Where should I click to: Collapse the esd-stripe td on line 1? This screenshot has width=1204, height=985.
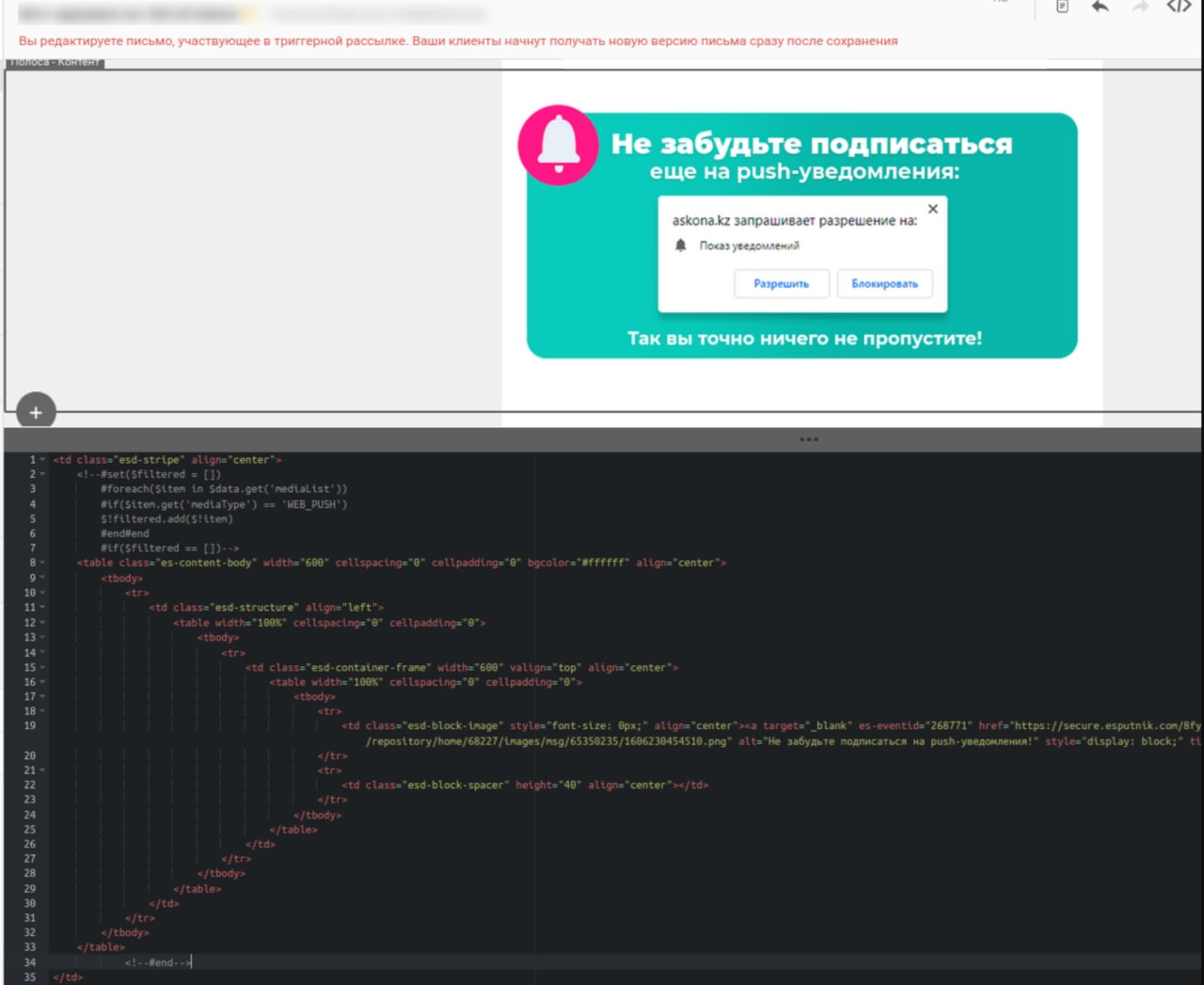pos(42,460)
